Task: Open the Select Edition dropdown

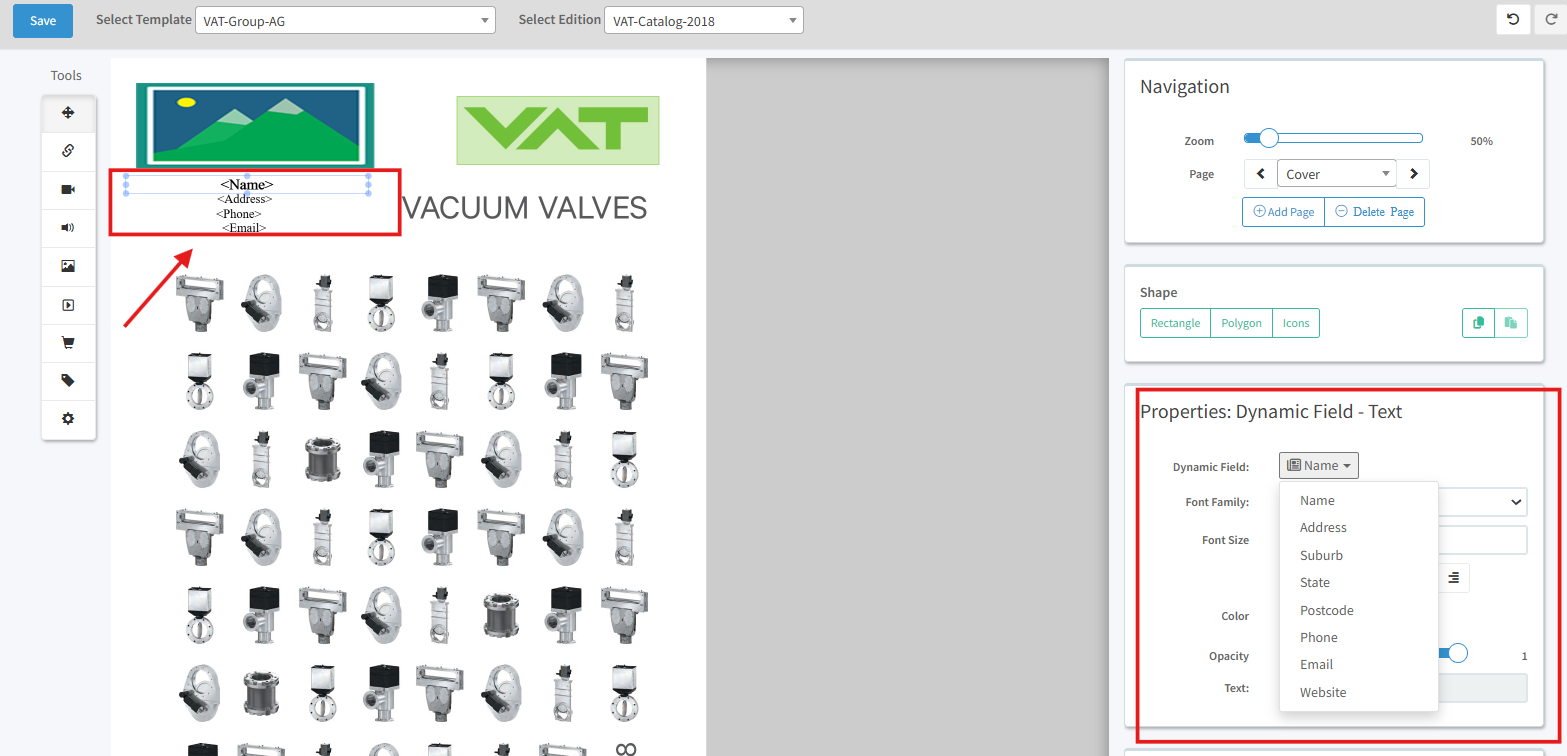Action: click(x=703, y=20)
